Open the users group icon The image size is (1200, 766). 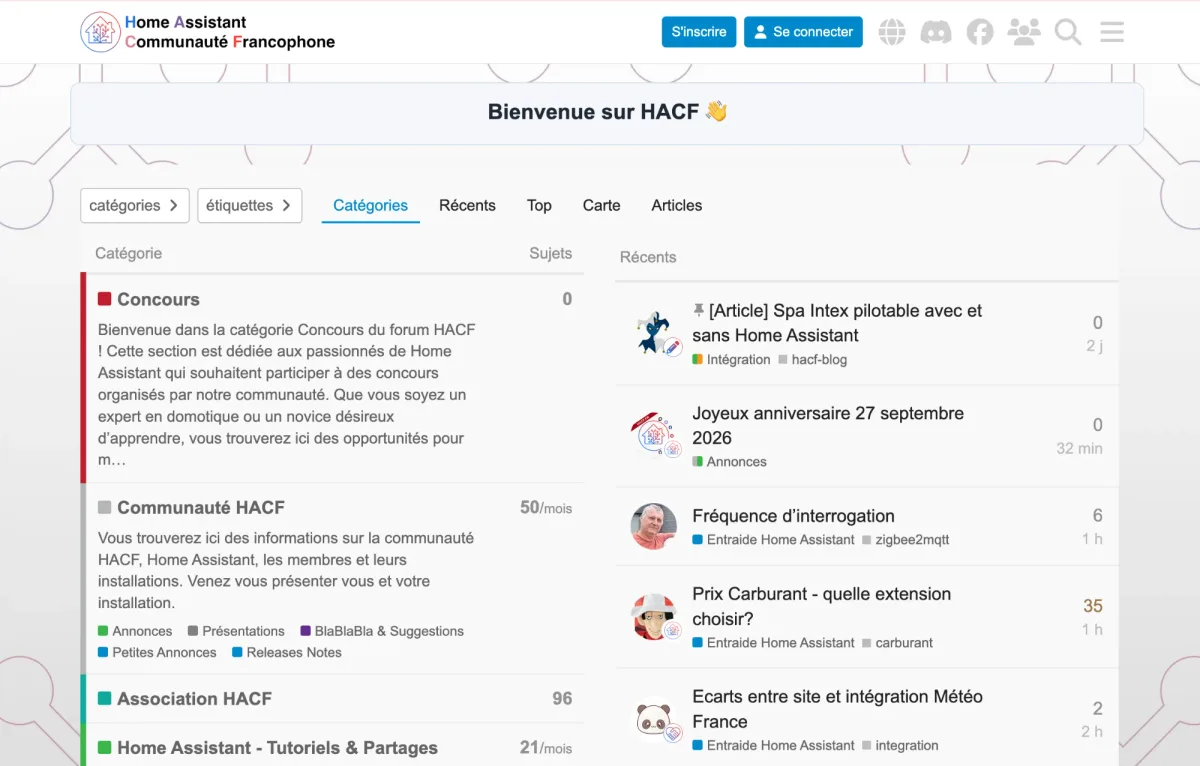pyautogui.click(x=1024, y=32)
